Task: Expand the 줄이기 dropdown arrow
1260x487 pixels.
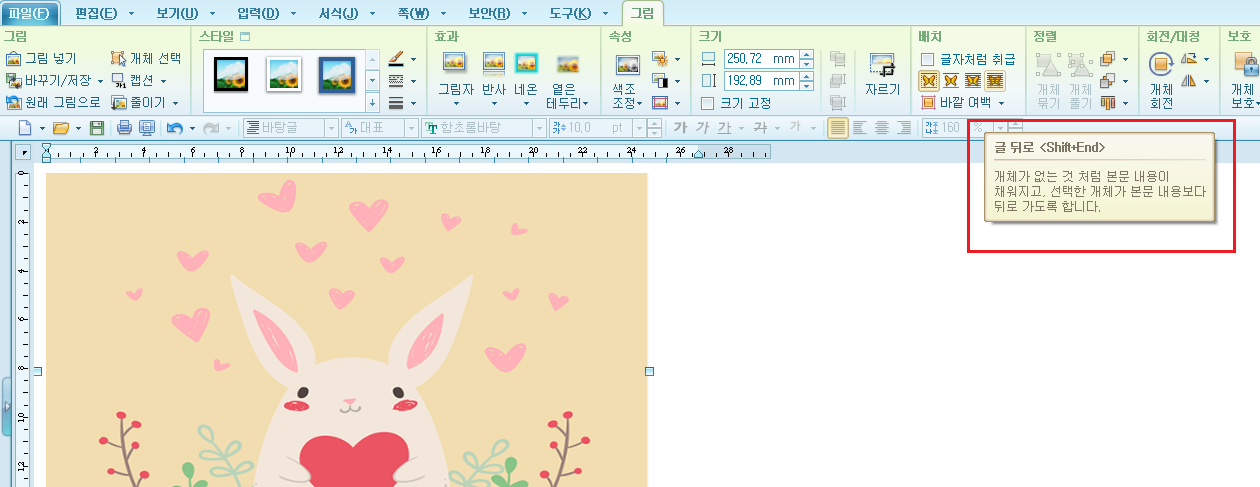Action: tap(176, 102)
